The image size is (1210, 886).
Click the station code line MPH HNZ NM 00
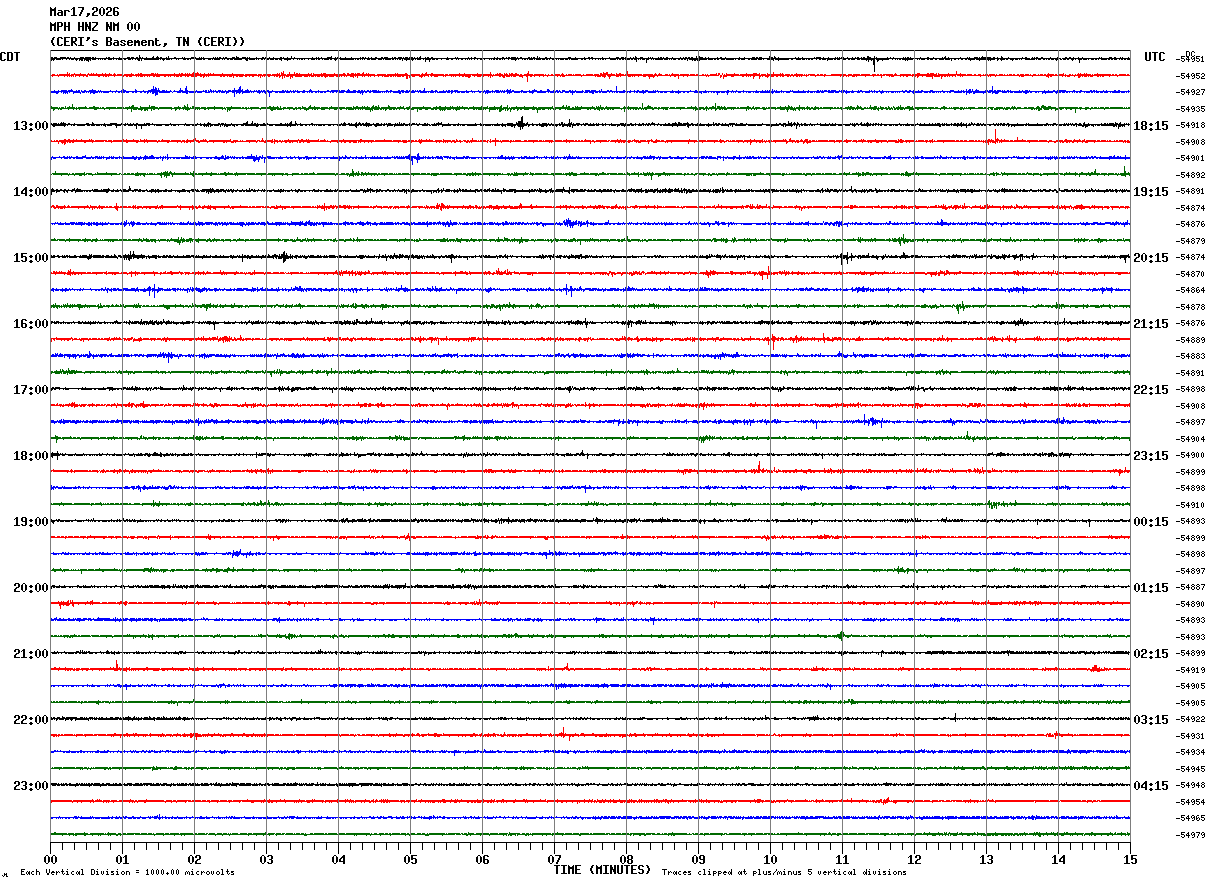coord(95,27)
